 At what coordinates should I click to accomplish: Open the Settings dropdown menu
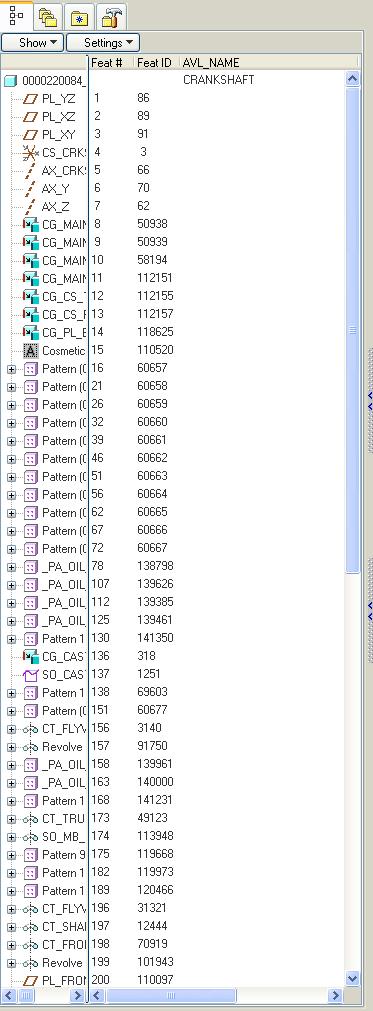click(x=103, y=43)
